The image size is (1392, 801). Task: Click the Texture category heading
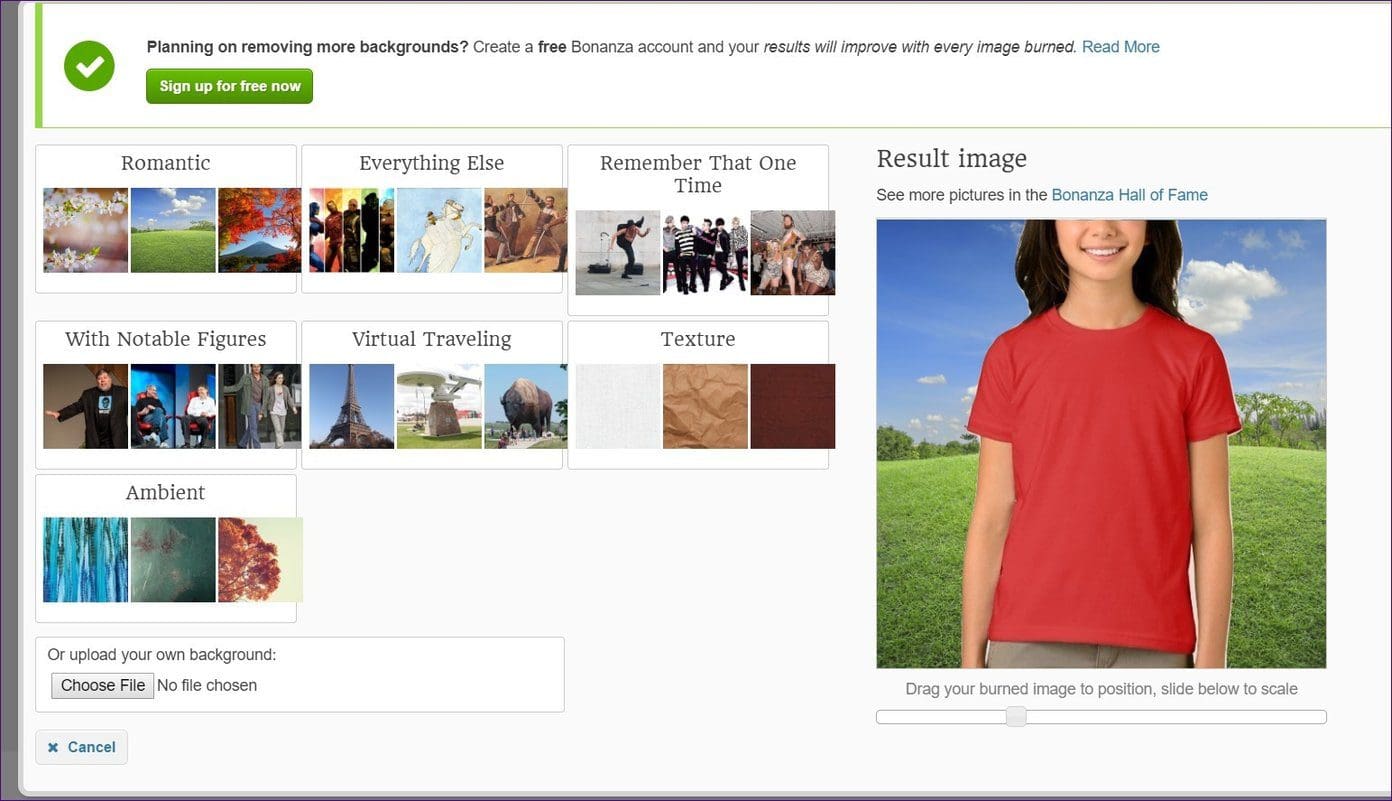tap(698, 339)
